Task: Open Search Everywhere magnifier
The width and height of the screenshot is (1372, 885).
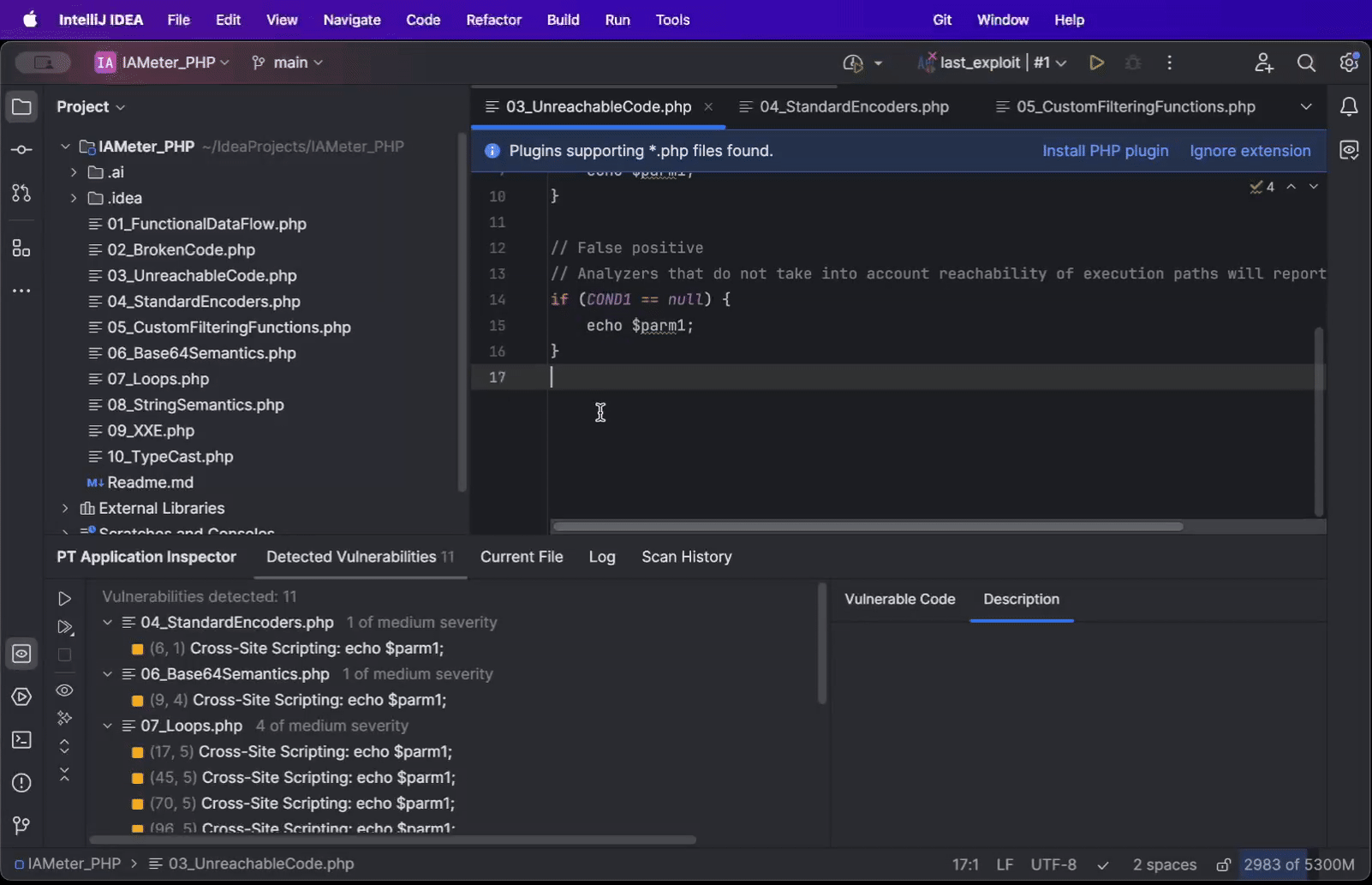Action: click(1306, 63)
